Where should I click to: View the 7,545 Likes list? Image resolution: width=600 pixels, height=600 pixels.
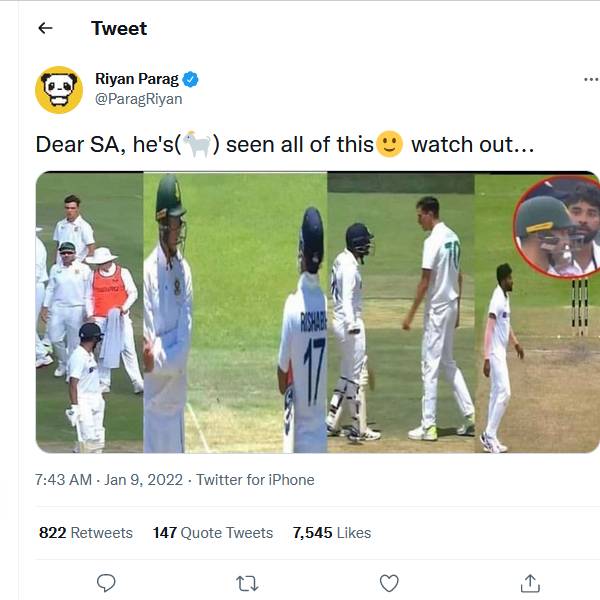click(x=331, y=533)
